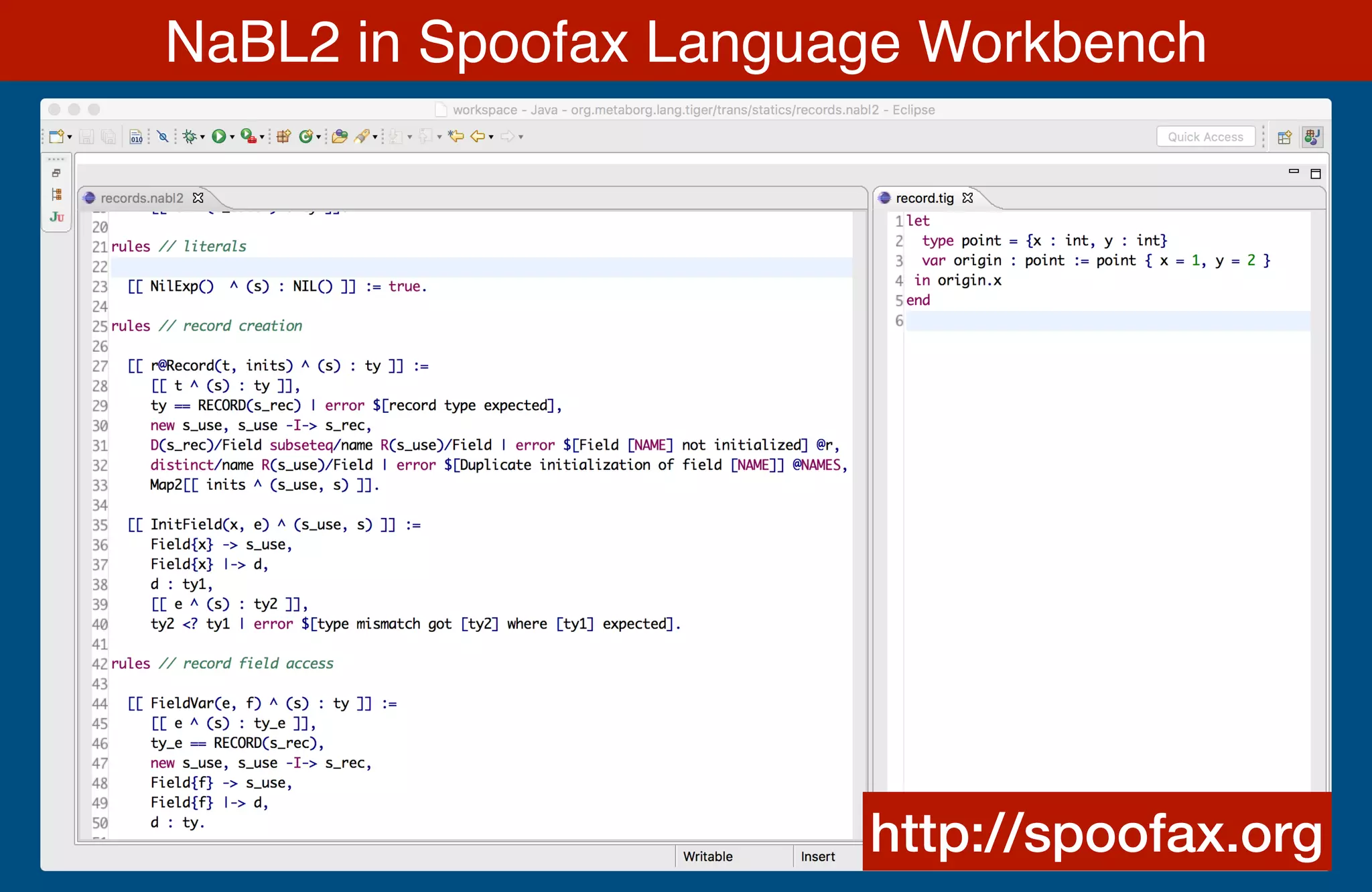Screen dimensions: 1372x892
Task: Click on the 'record type expected' error text
Action: pos(468,405)
